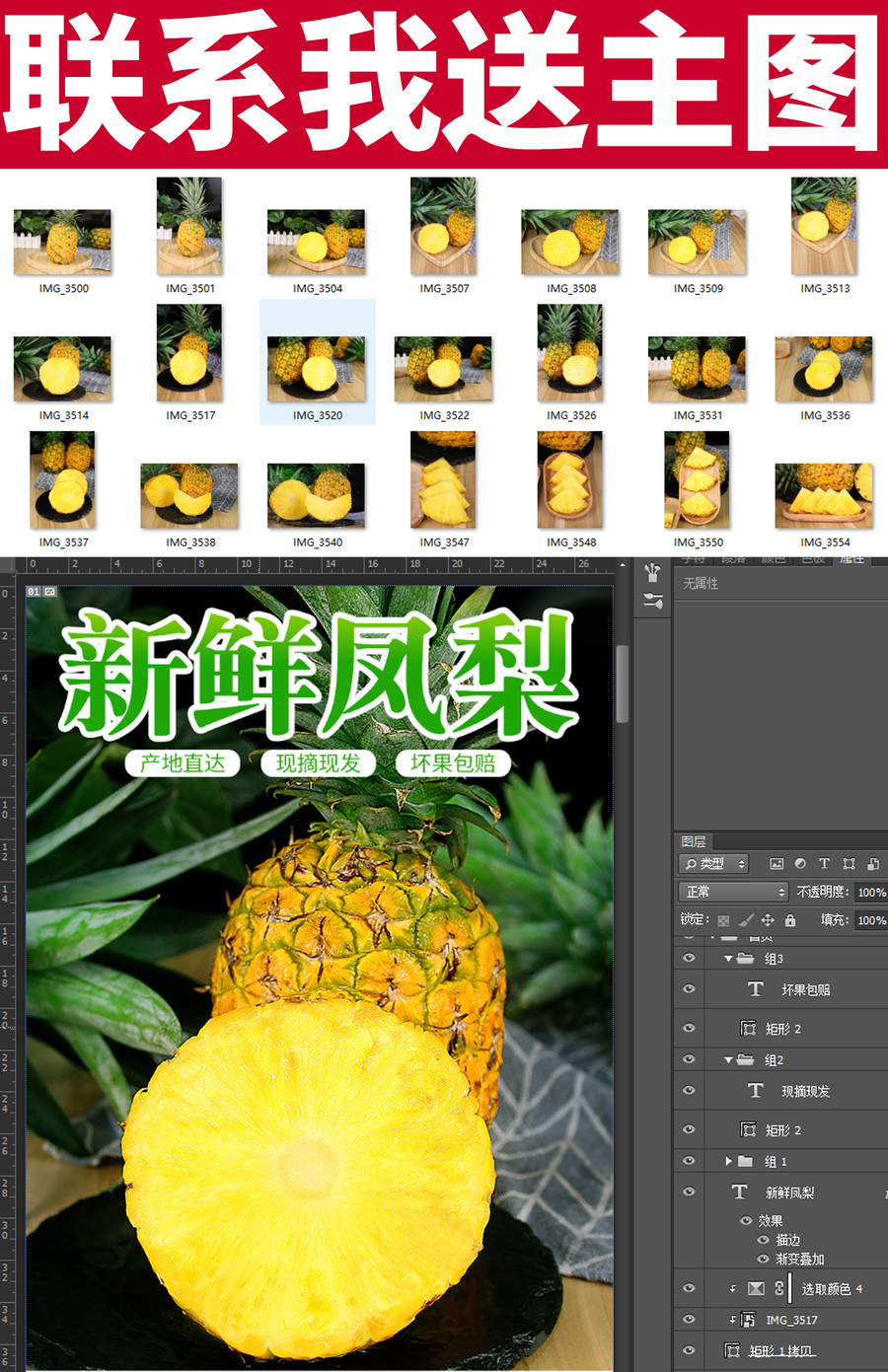
Task: Click shape icon of 矩形 1 拷贝 layer
Action: click(732, 1351)
